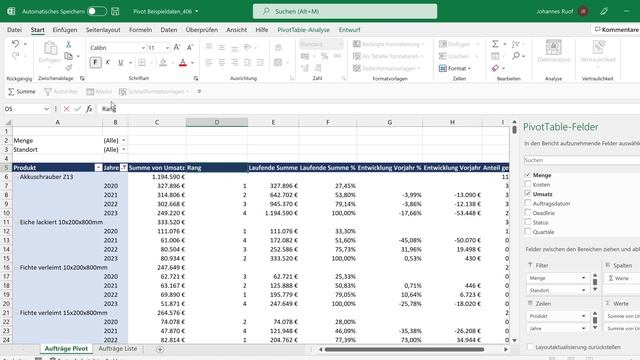Open the Name Box dropdown arrow

coord(46,109)
